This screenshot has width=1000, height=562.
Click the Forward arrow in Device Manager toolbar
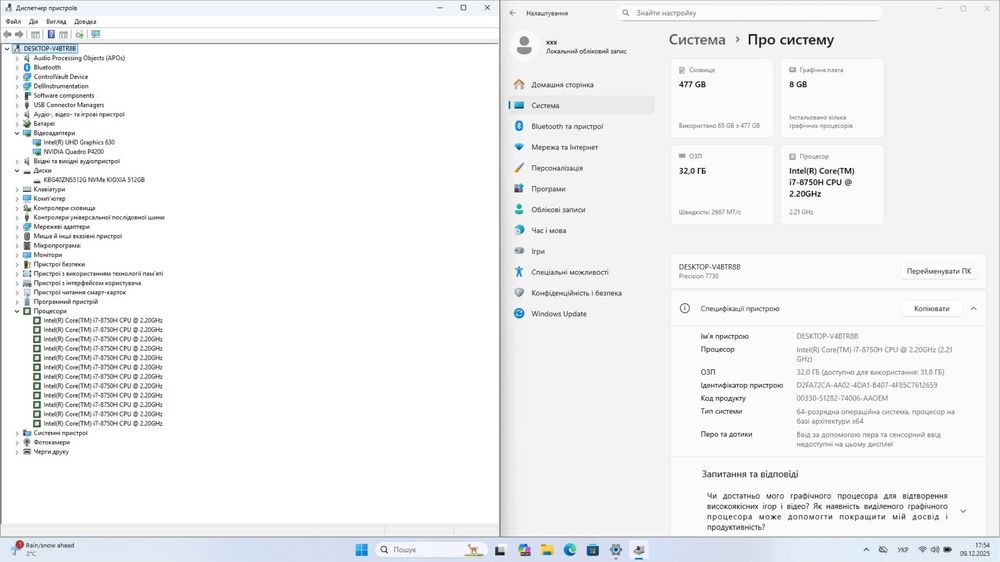coord(19,34)
